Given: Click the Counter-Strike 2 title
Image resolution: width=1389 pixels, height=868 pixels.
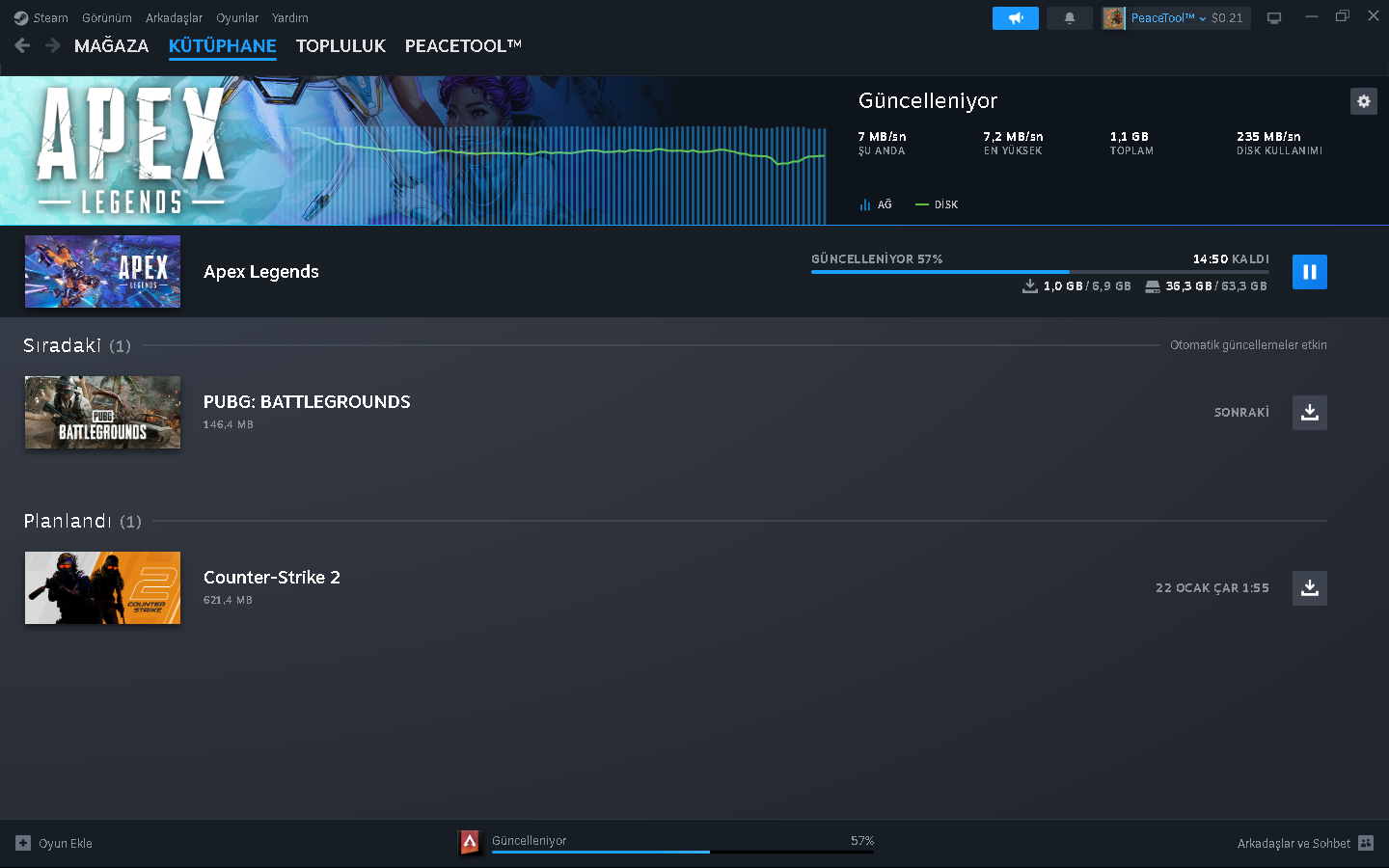Looking at the screenshot, I should click(x=272, y=578).
